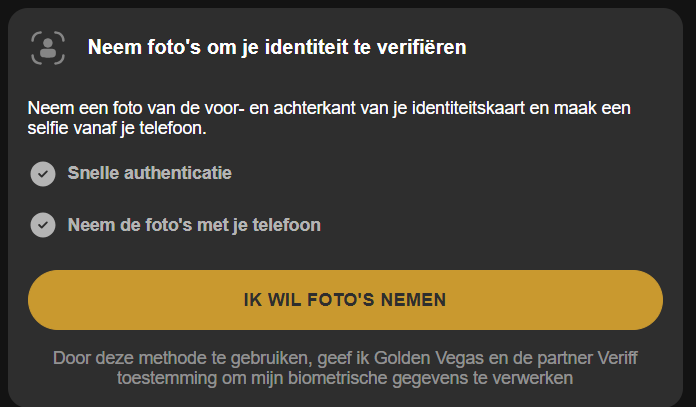The width and height of the screenshot is (696, 407).
Task: Click the checkmark icon beside Neem de foto's met je telefoon
Action: (43, 225)
